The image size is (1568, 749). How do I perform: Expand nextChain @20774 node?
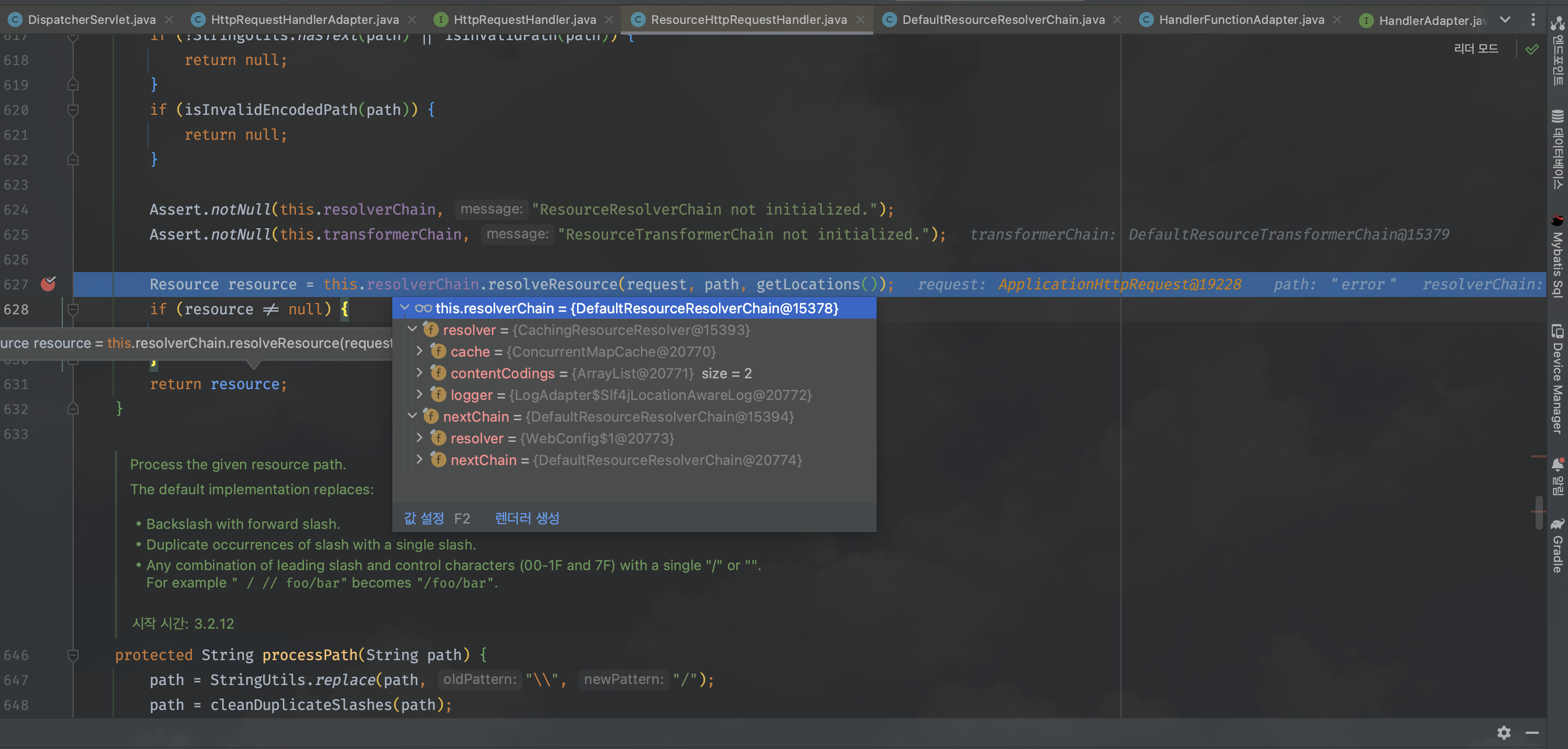click(419, 459)
